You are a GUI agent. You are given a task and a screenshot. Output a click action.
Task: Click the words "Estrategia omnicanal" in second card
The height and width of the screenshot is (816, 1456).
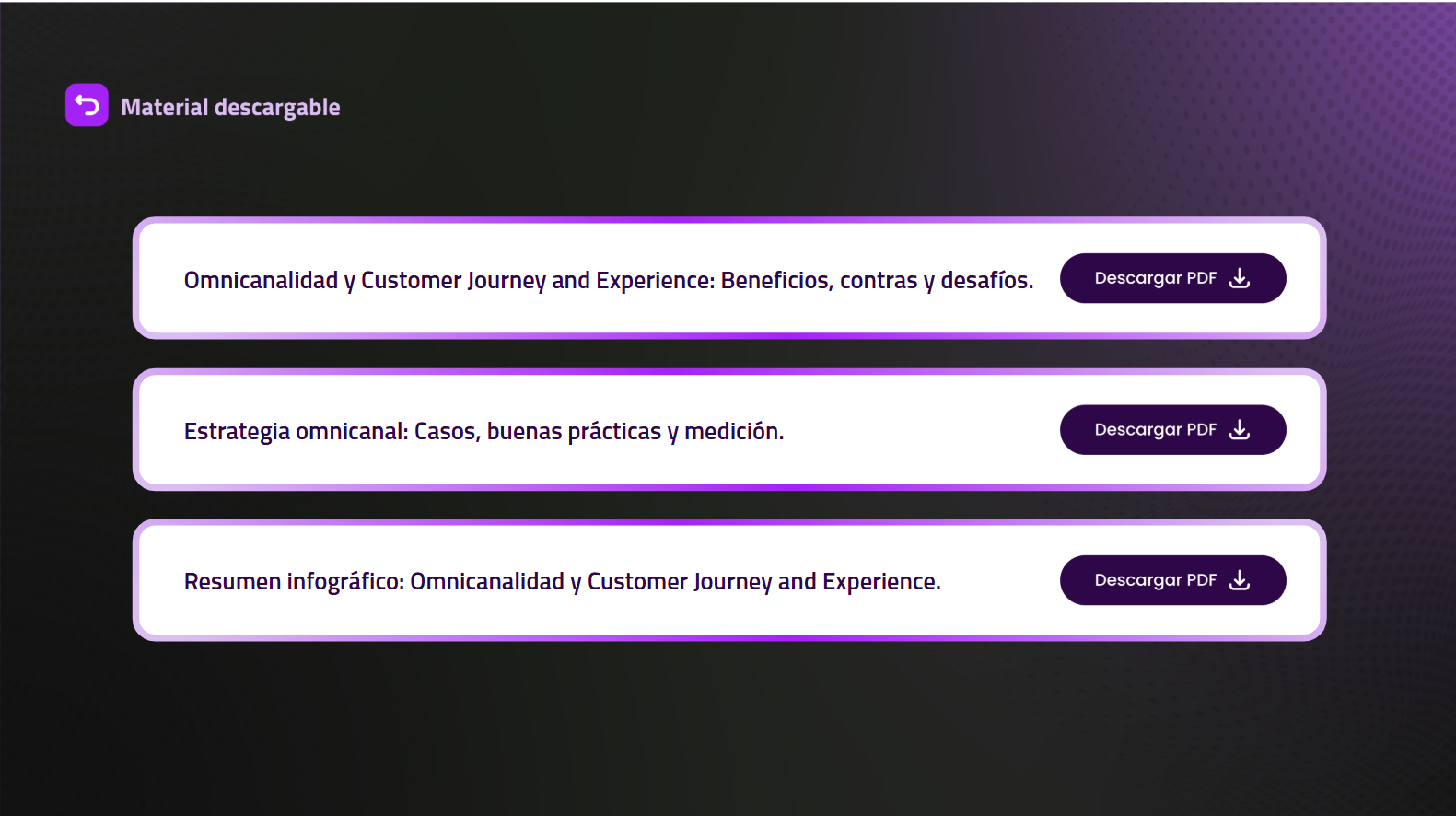pyautogui.click(x=295, y=431)
